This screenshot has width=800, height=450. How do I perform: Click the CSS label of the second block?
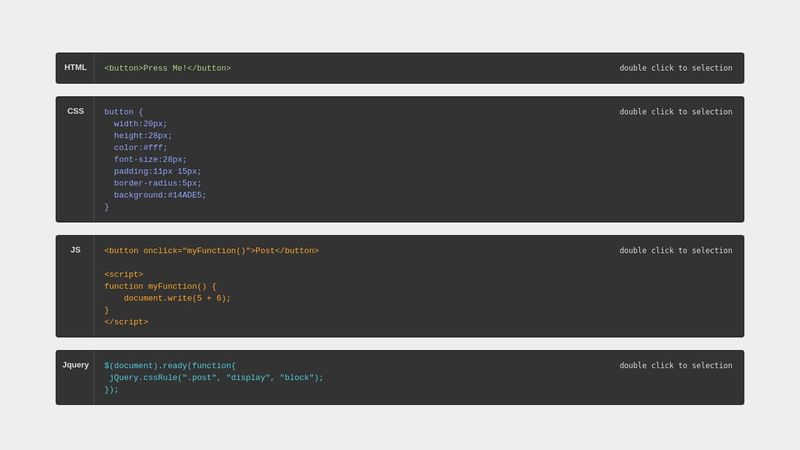[75, 111]
